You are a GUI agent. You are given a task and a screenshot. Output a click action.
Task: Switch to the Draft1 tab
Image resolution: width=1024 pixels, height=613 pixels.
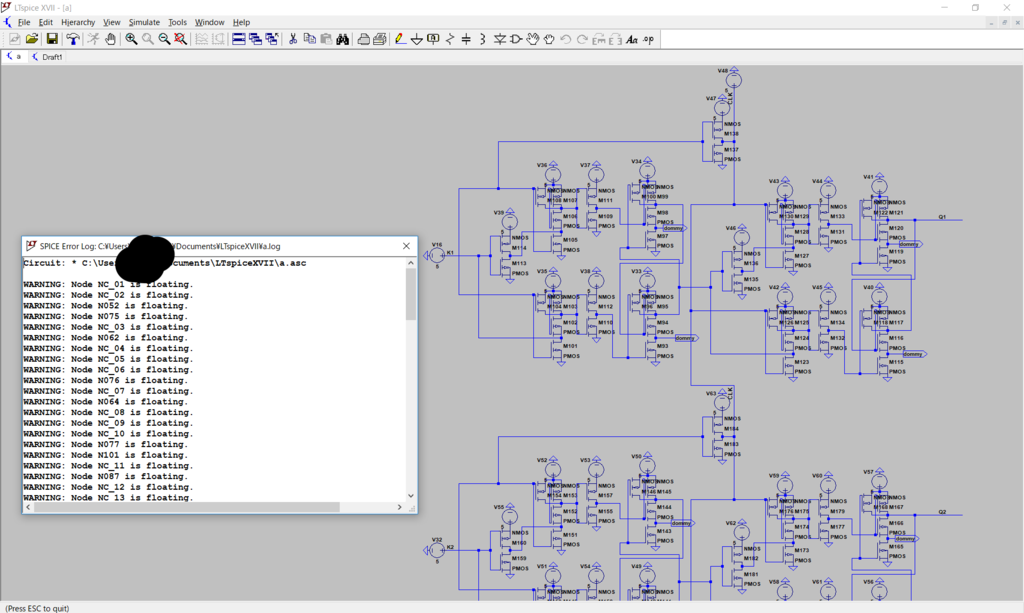click(x=52, y=57)
